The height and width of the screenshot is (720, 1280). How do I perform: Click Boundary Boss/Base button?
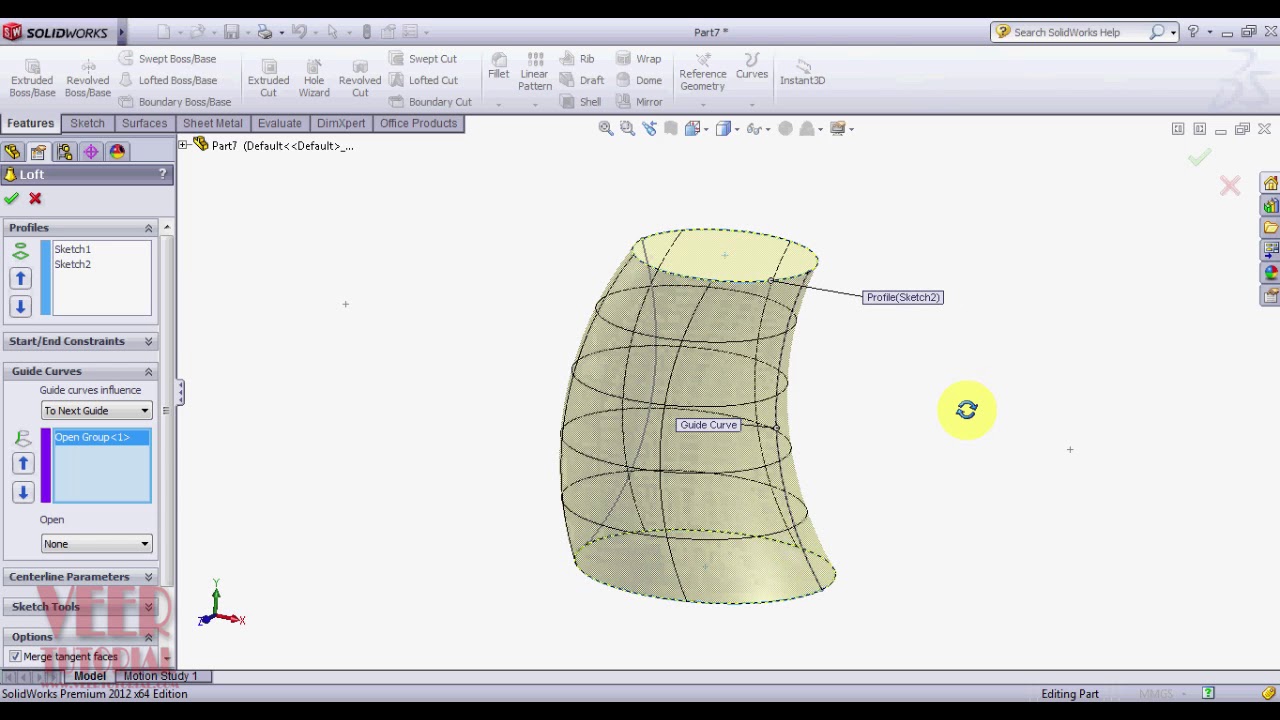tap(175, 102)
